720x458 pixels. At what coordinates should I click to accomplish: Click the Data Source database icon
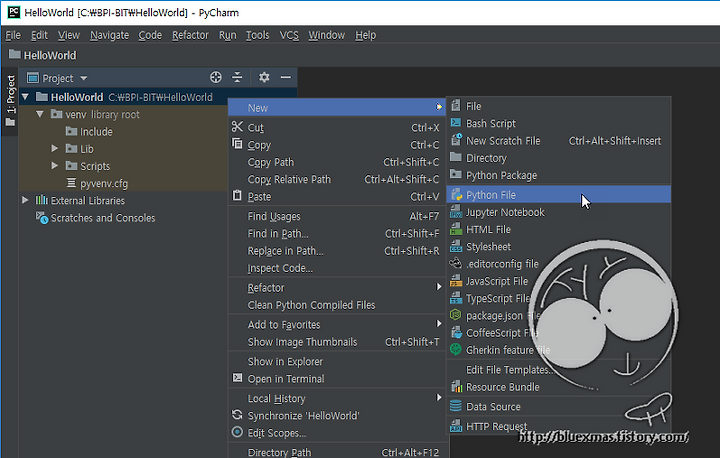point(456,406)
